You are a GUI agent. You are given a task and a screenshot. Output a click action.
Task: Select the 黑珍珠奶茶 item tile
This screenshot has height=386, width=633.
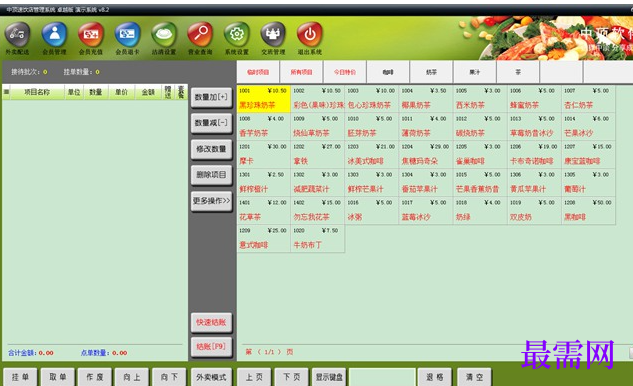(x=264, y=99)
